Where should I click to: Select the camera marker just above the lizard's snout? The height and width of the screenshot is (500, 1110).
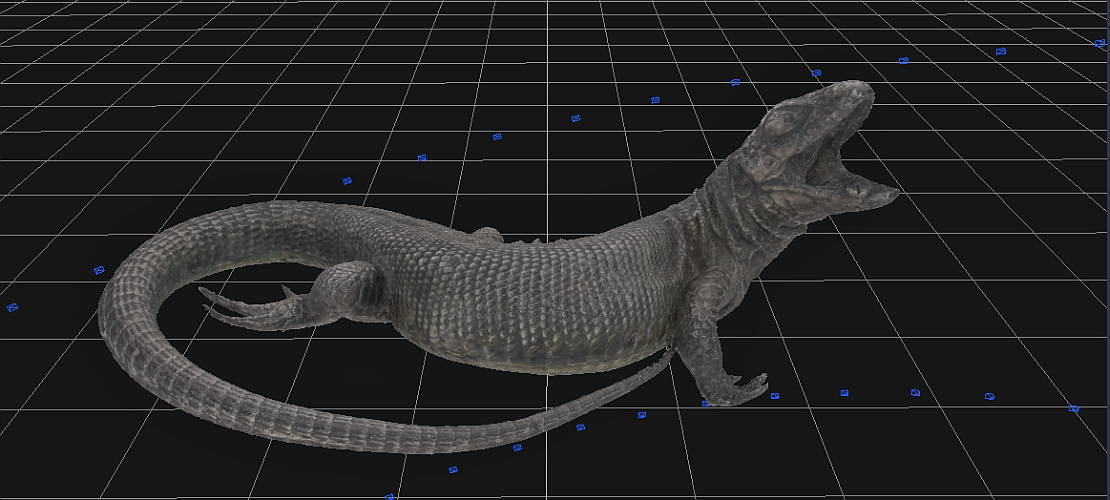[x=816, y=73]
